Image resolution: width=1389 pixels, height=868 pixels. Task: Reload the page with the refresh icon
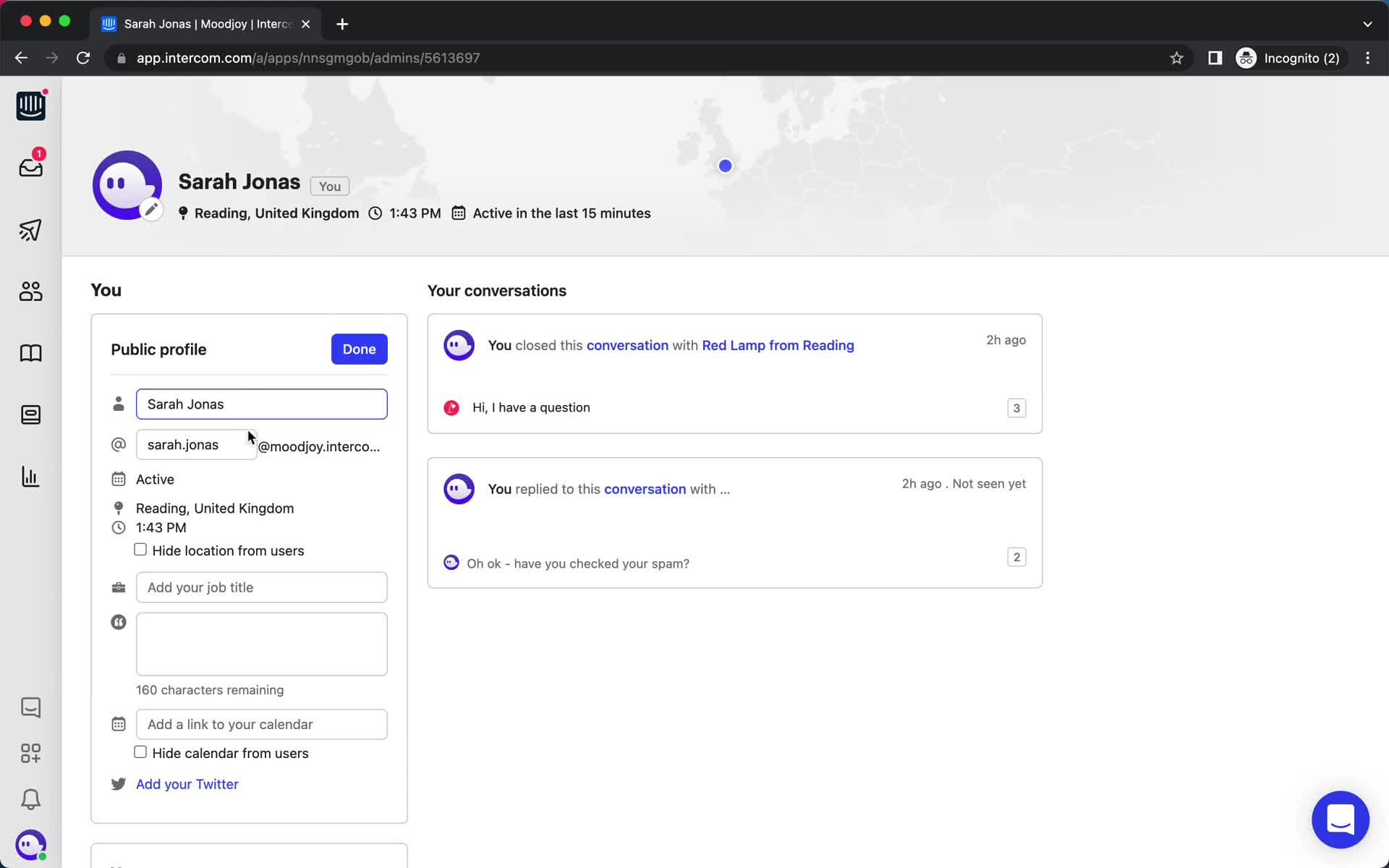tap(83, 58)
